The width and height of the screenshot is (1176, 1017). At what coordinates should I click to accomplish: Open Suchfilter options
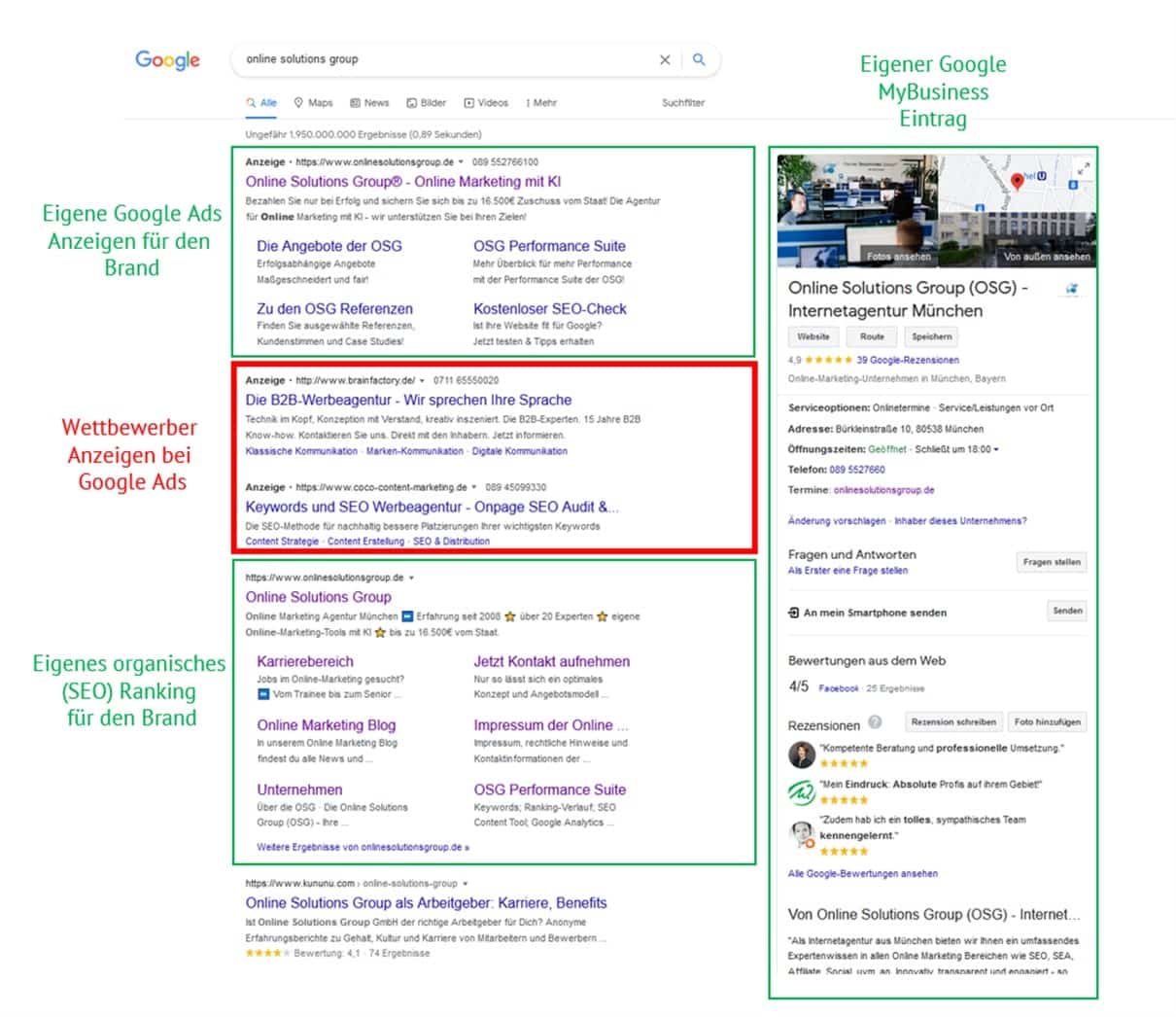coord(683,102)
